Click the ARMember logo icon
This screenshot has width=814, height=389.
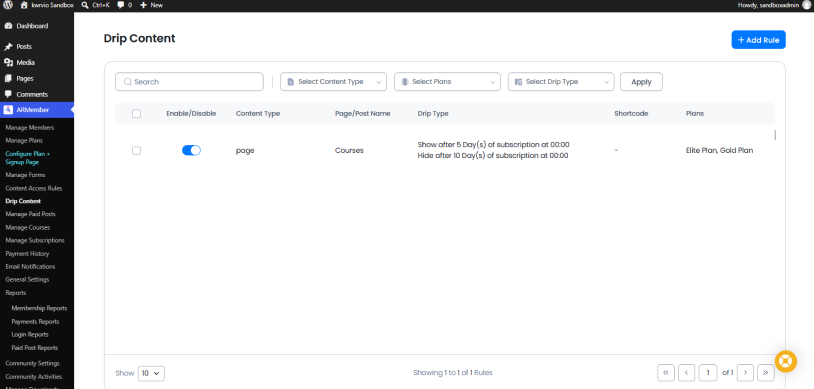(8, 110)
